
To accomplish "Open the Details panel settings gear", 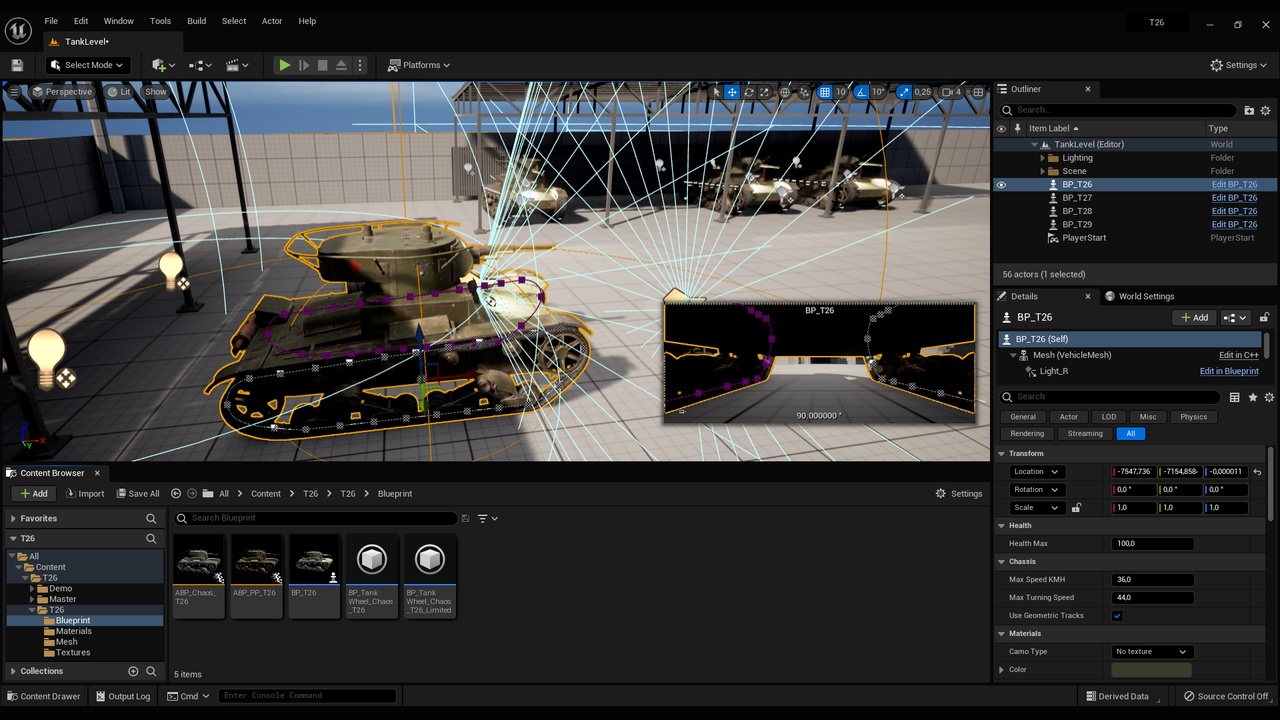I will pos(1269,397).
